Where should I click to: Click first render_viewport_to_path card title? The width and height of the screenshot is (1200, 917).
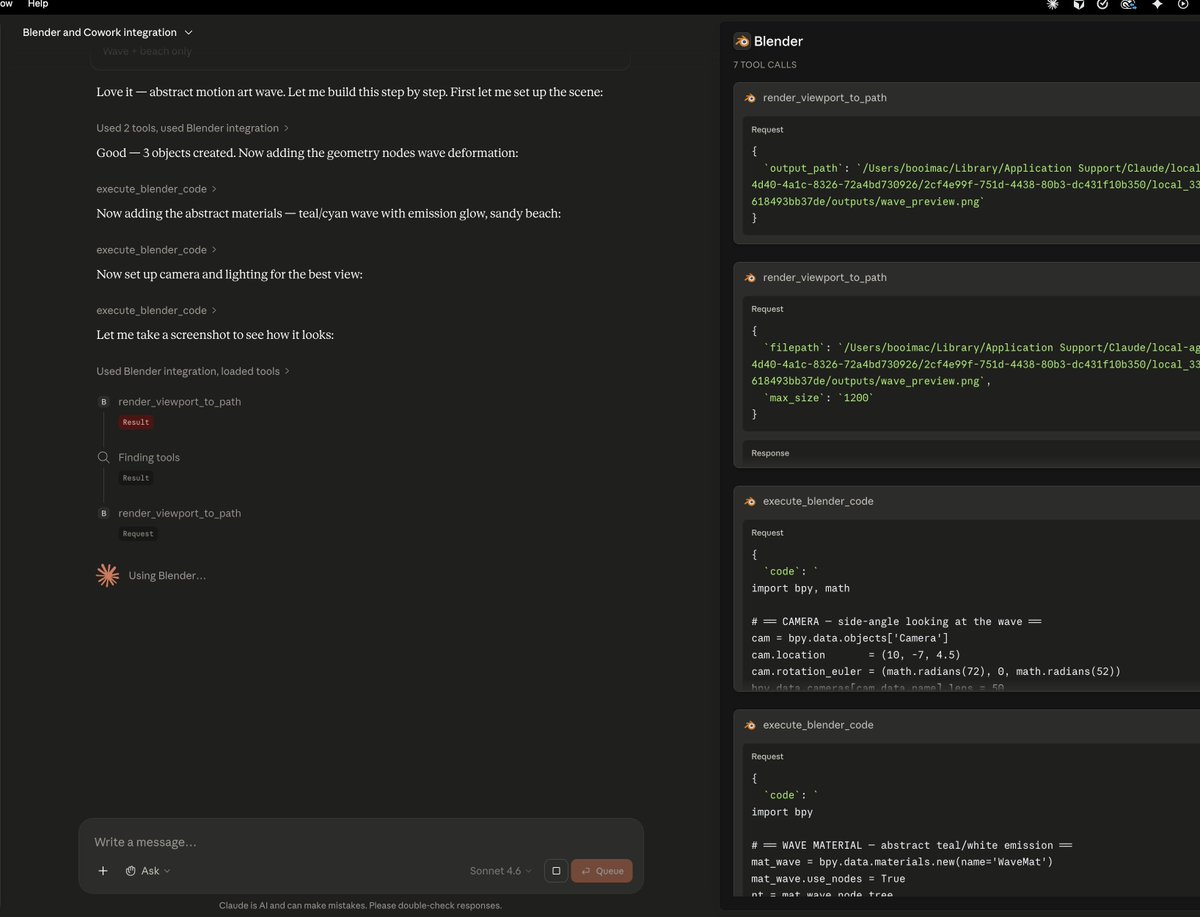[824, 98]
